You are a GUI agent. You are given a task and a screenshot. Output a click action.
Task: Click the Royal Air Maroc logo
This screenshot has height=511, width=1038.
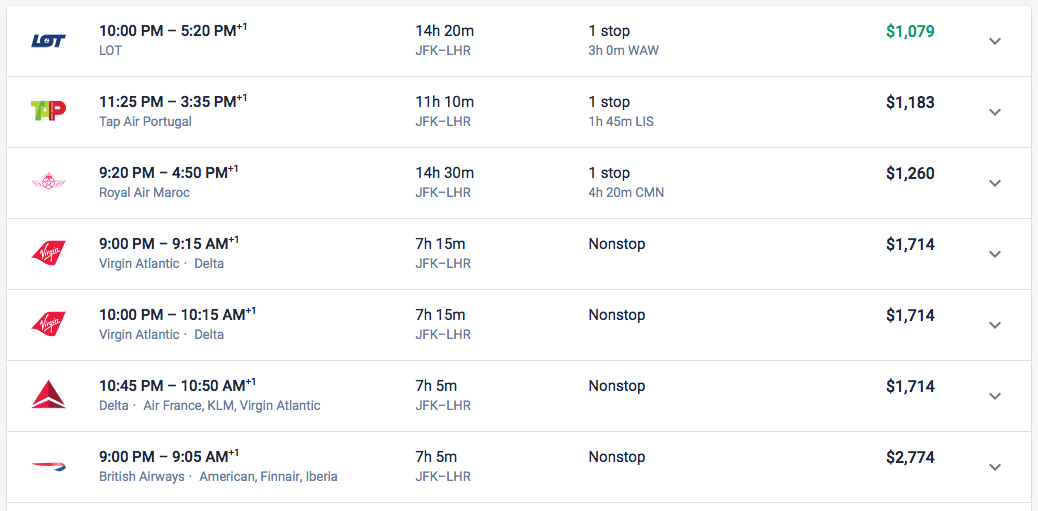pos(48,182)
